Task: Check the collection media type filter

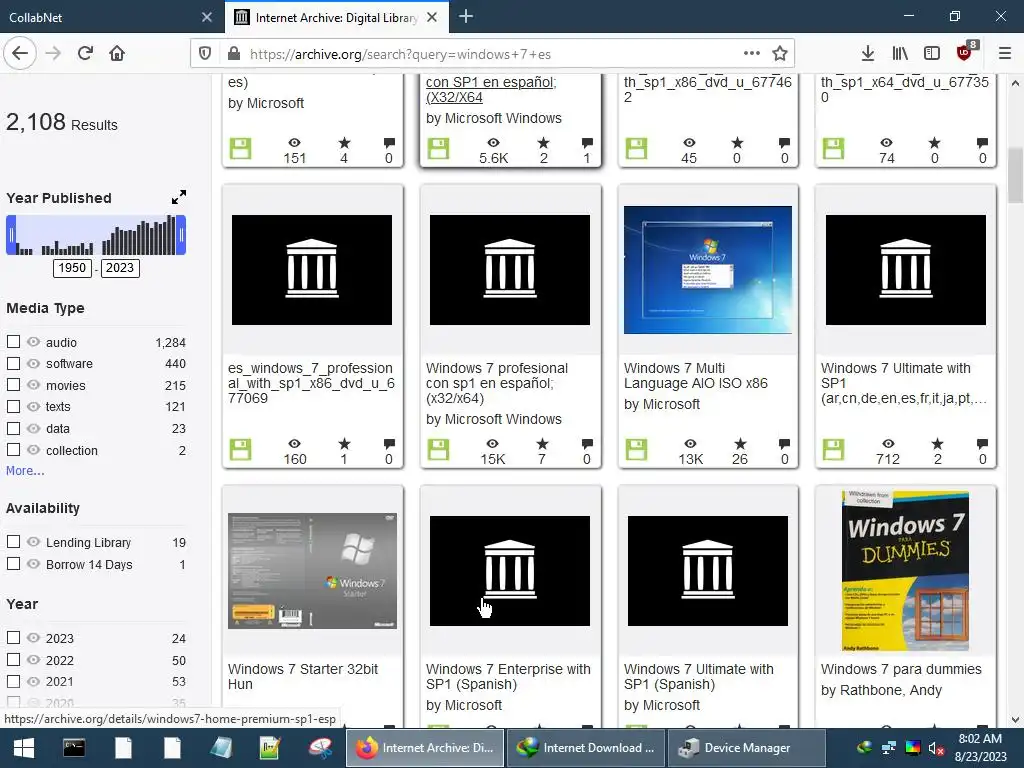Action: 13,450
